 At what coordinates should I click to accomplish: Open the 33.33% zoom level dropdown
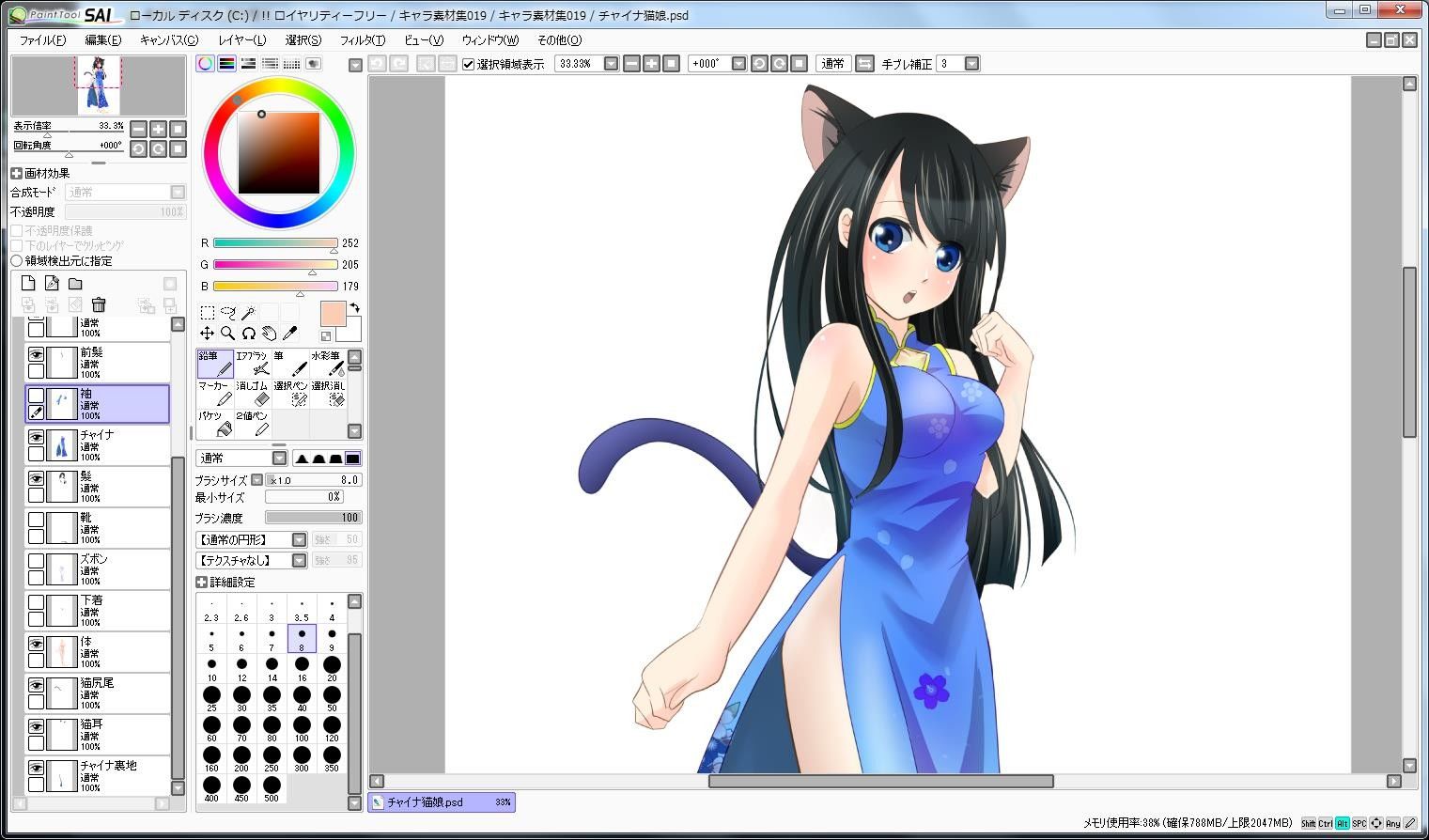pos(611,64)
